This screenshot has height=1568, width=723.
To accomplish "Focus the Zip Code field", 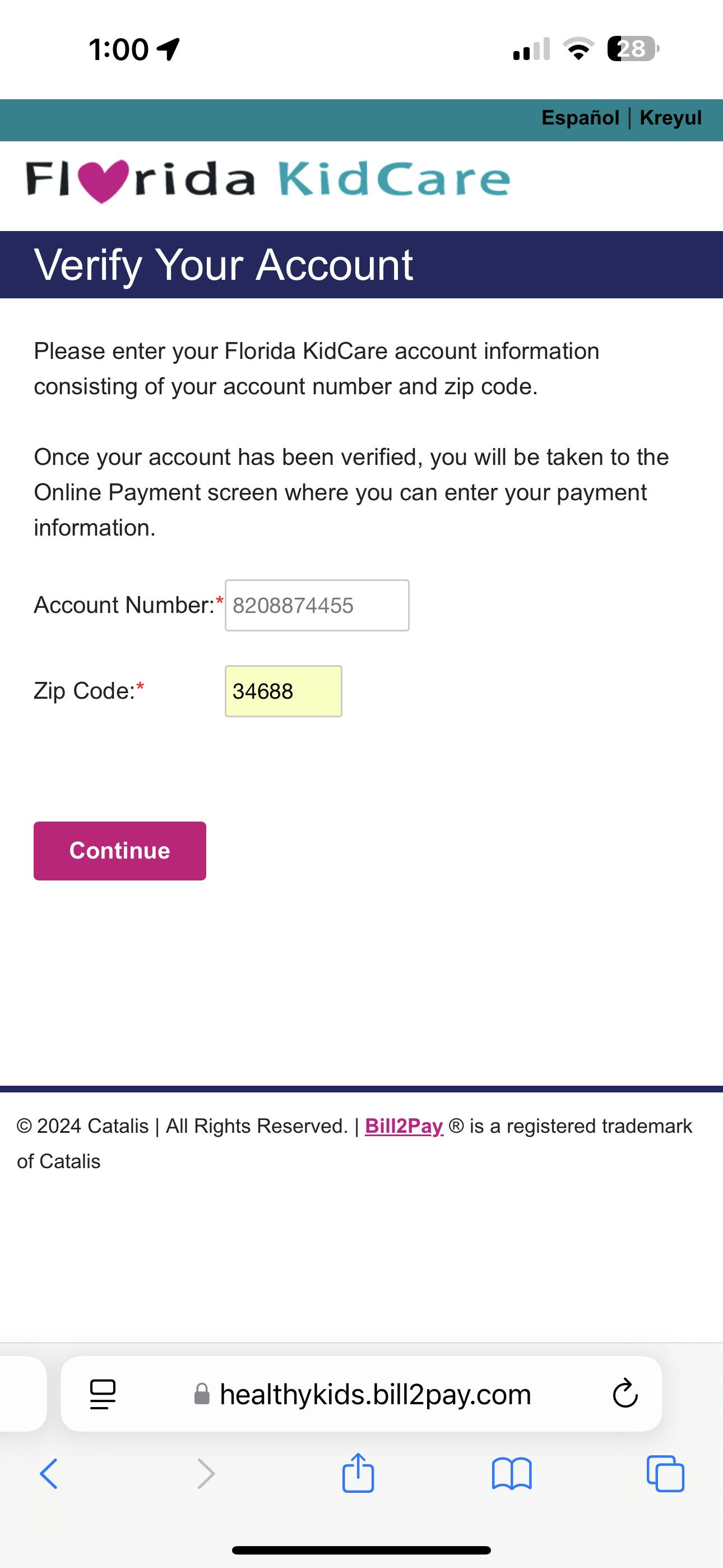I will [283, 691].
